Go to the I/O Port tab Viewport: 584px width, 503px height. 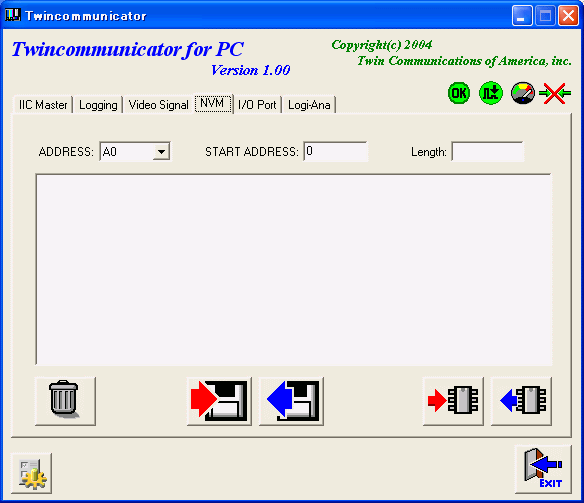(257, 105)
